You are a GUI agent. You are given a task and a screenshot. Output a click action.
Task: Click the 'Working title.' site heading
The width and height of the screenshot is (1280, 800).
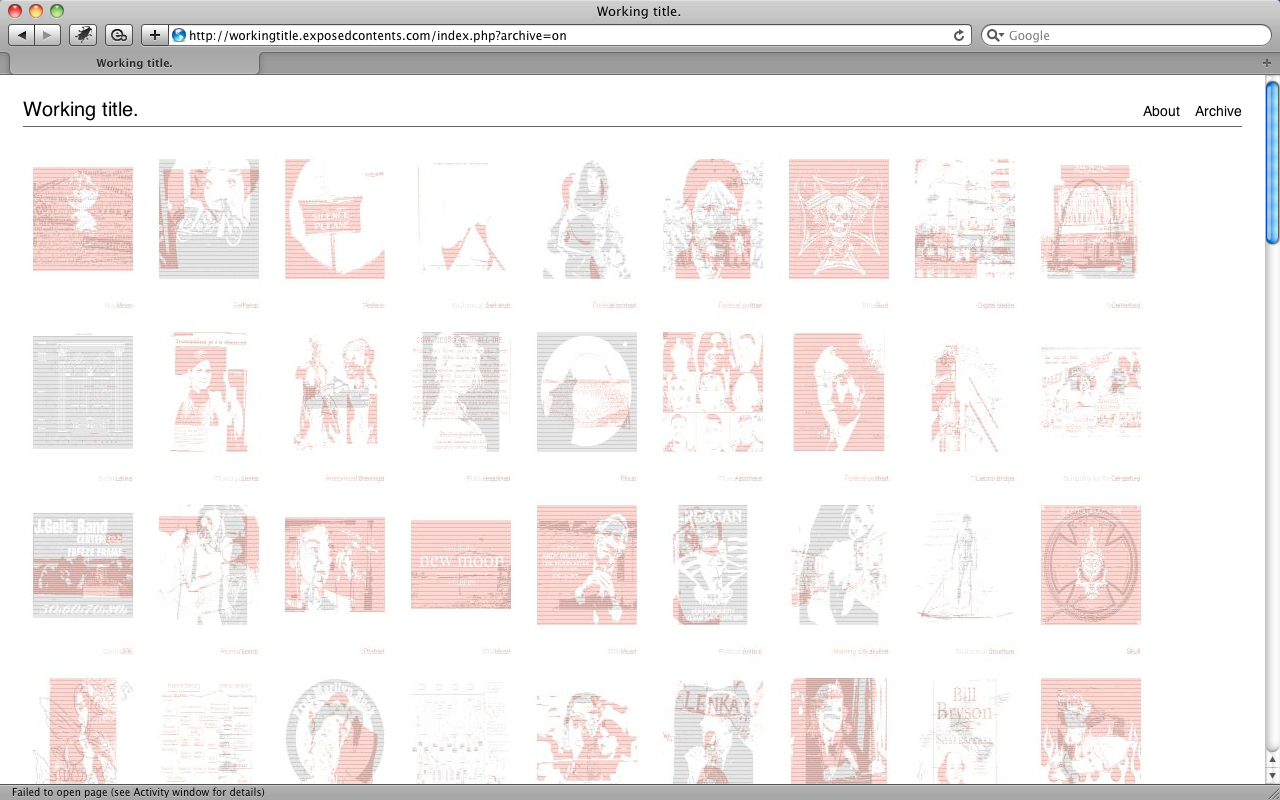80,110
